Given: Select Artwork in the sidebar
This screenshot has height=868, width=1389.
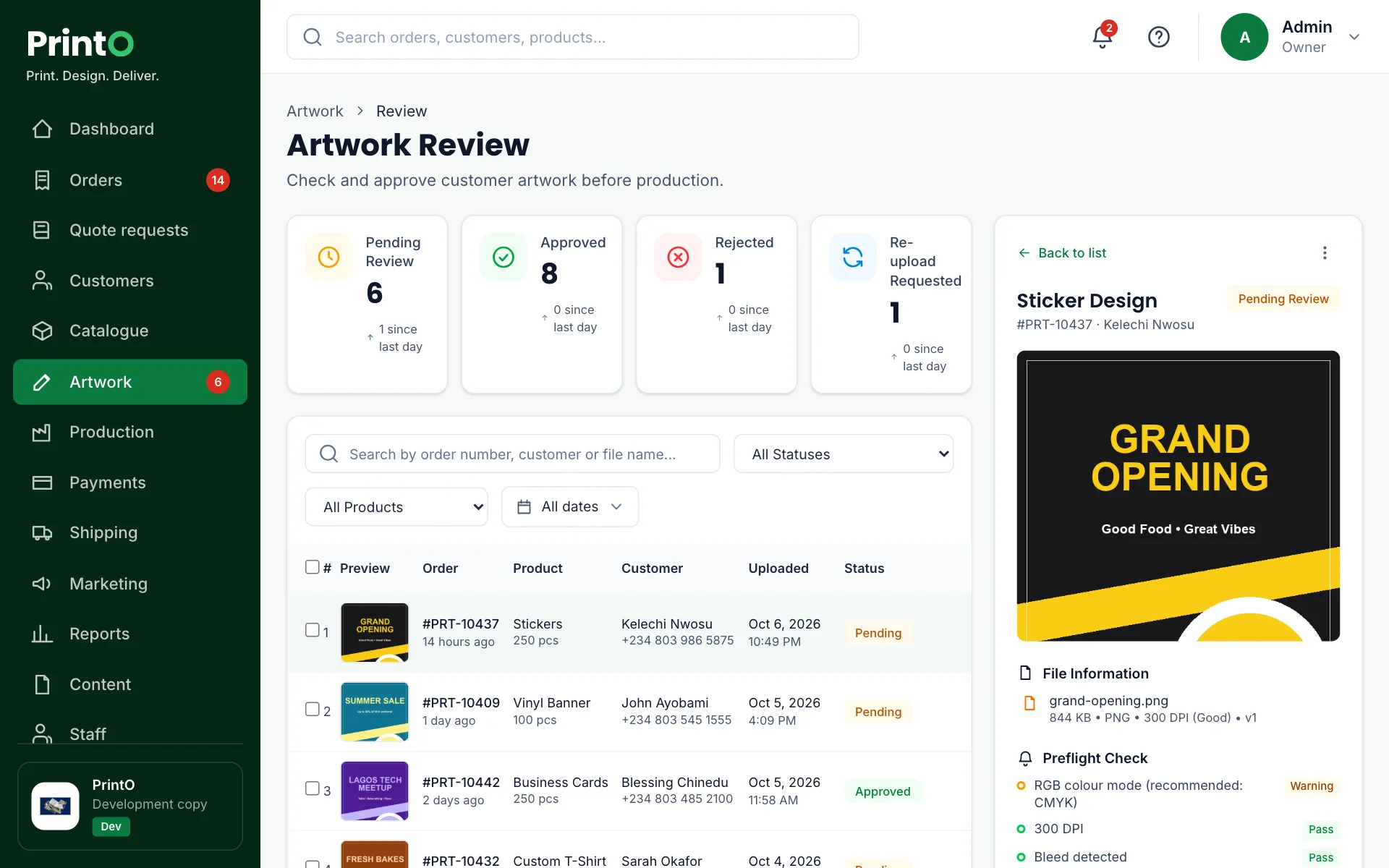Looking at the screenshot, I should (130, 382).
